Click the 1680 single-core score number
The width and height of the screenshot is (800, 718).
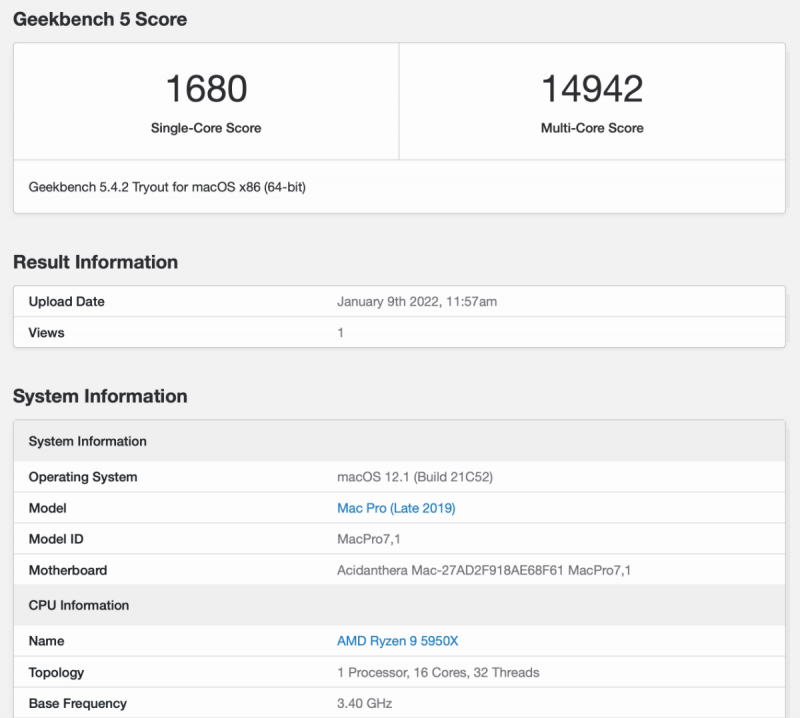point(206,89)
